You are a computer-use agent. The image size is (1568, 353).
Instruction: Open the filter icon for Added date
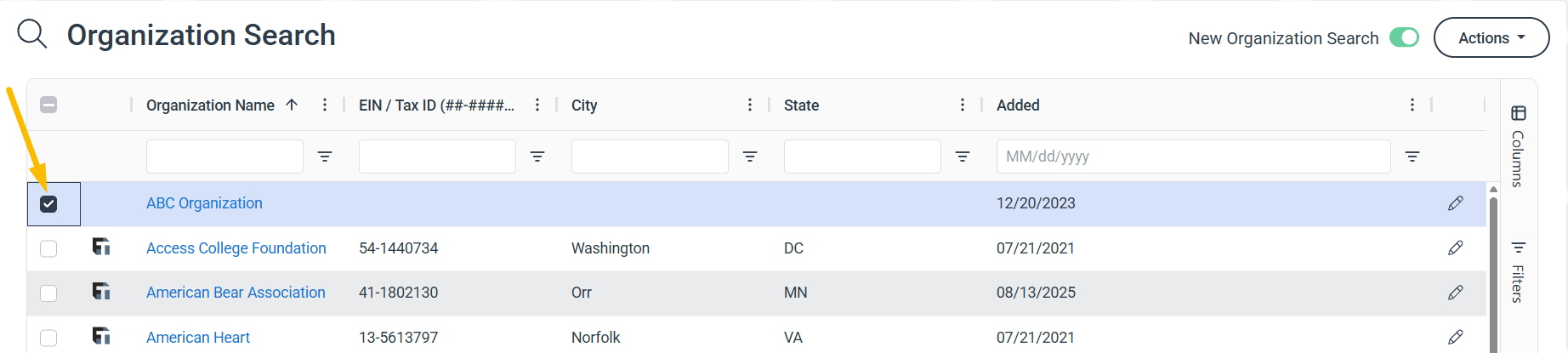click(x=1412, y=157)
